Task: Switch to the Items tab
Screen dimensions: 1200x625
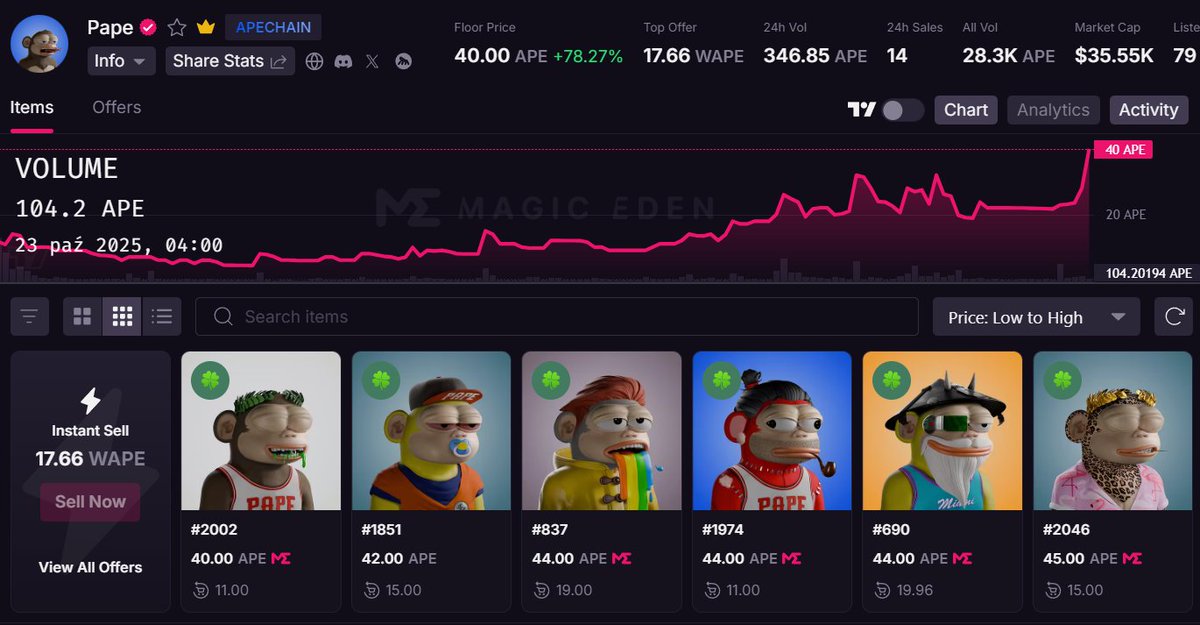Action: (32, 107)
